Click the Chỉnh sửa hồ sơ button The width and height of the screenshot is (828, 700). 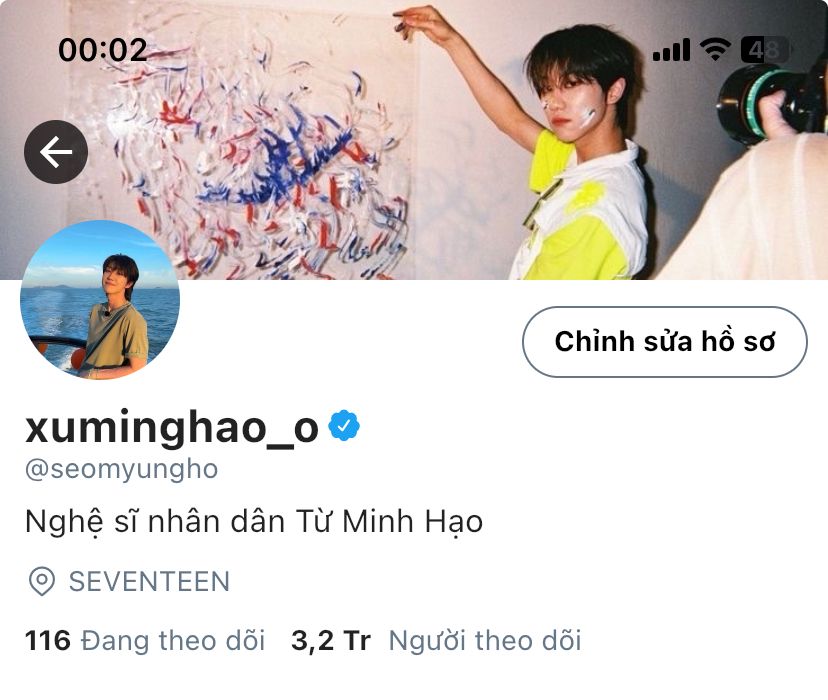pyautogui.click(x=665, y=342)
